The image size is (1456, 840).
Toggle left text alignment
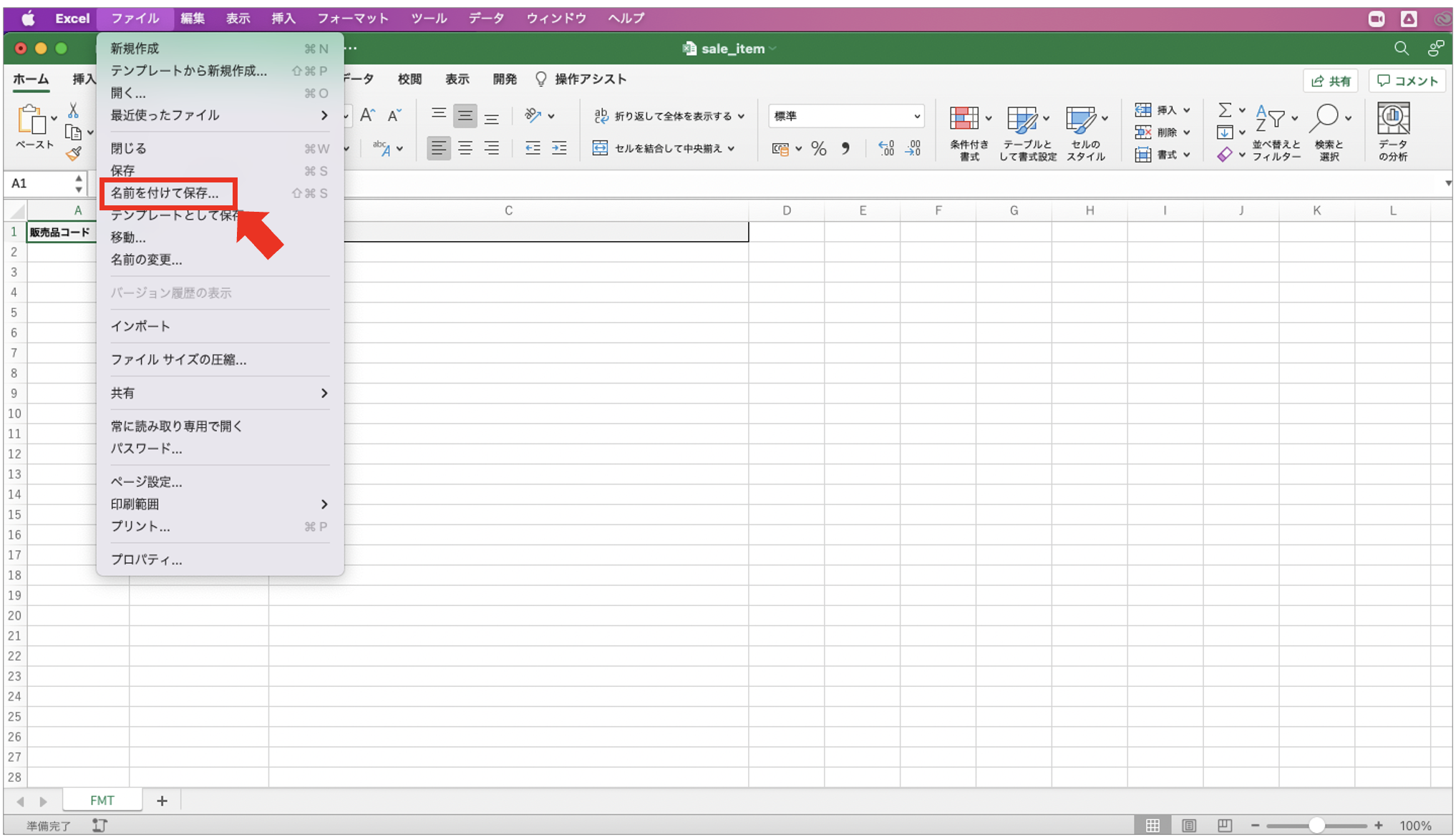[438, 148]
